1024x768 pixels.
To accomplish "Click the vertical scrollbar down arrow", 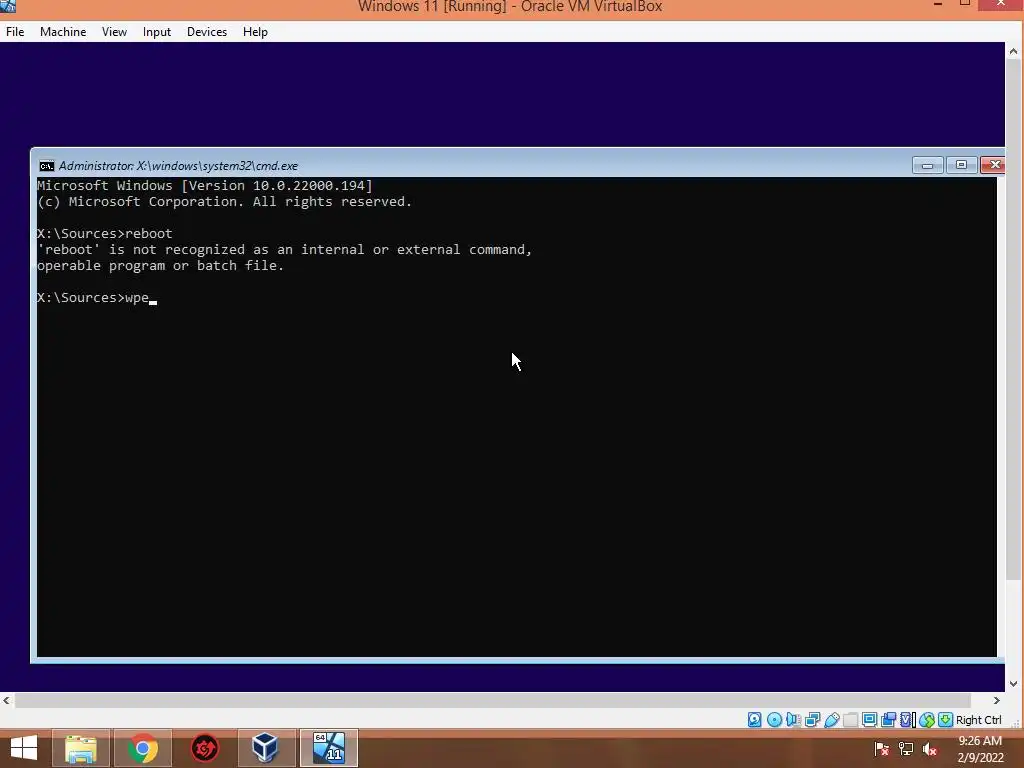I will tap(1013, 684).
